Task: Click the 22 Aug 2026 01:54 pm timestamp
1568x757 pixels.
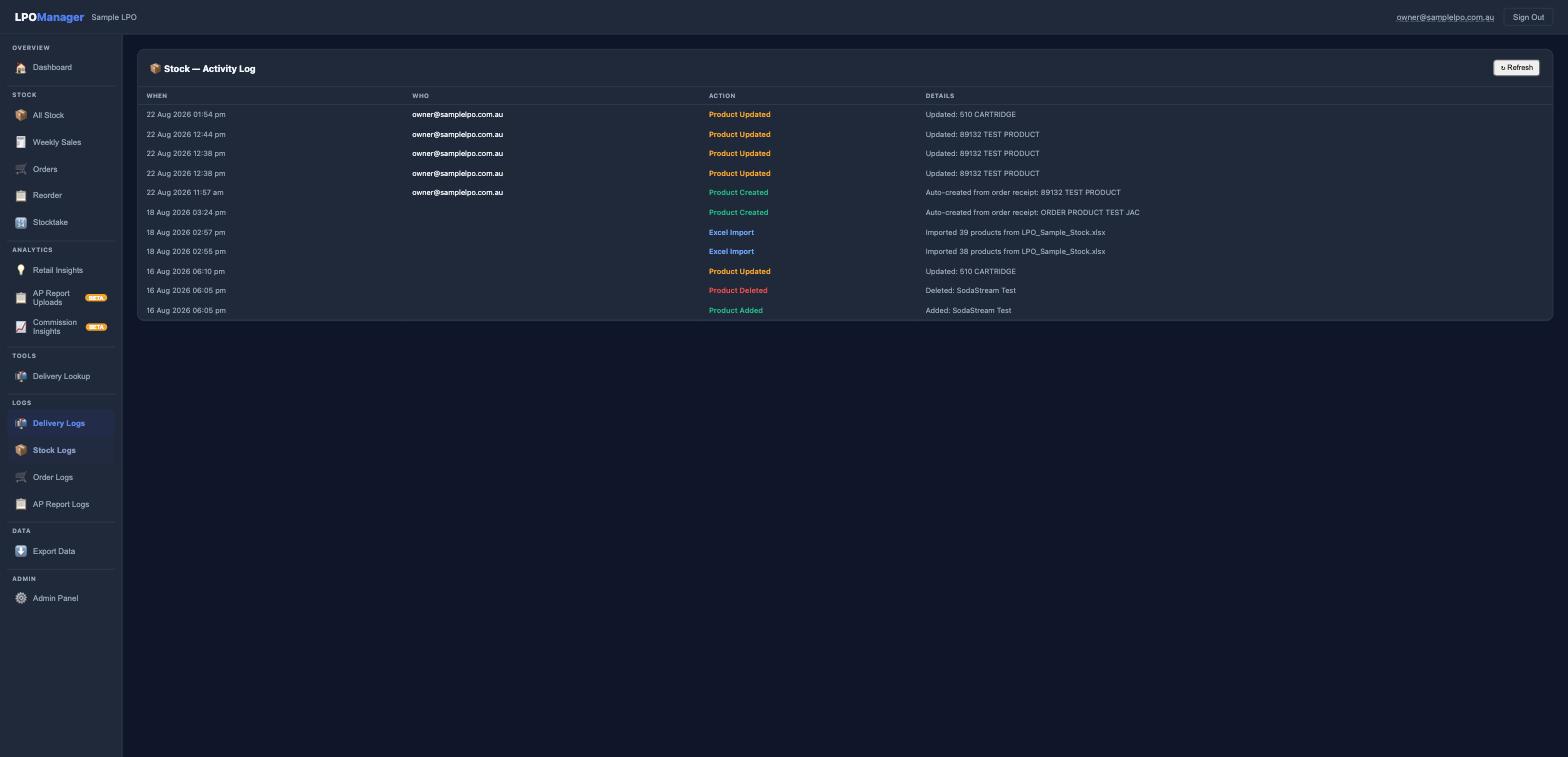Action: 186,115
